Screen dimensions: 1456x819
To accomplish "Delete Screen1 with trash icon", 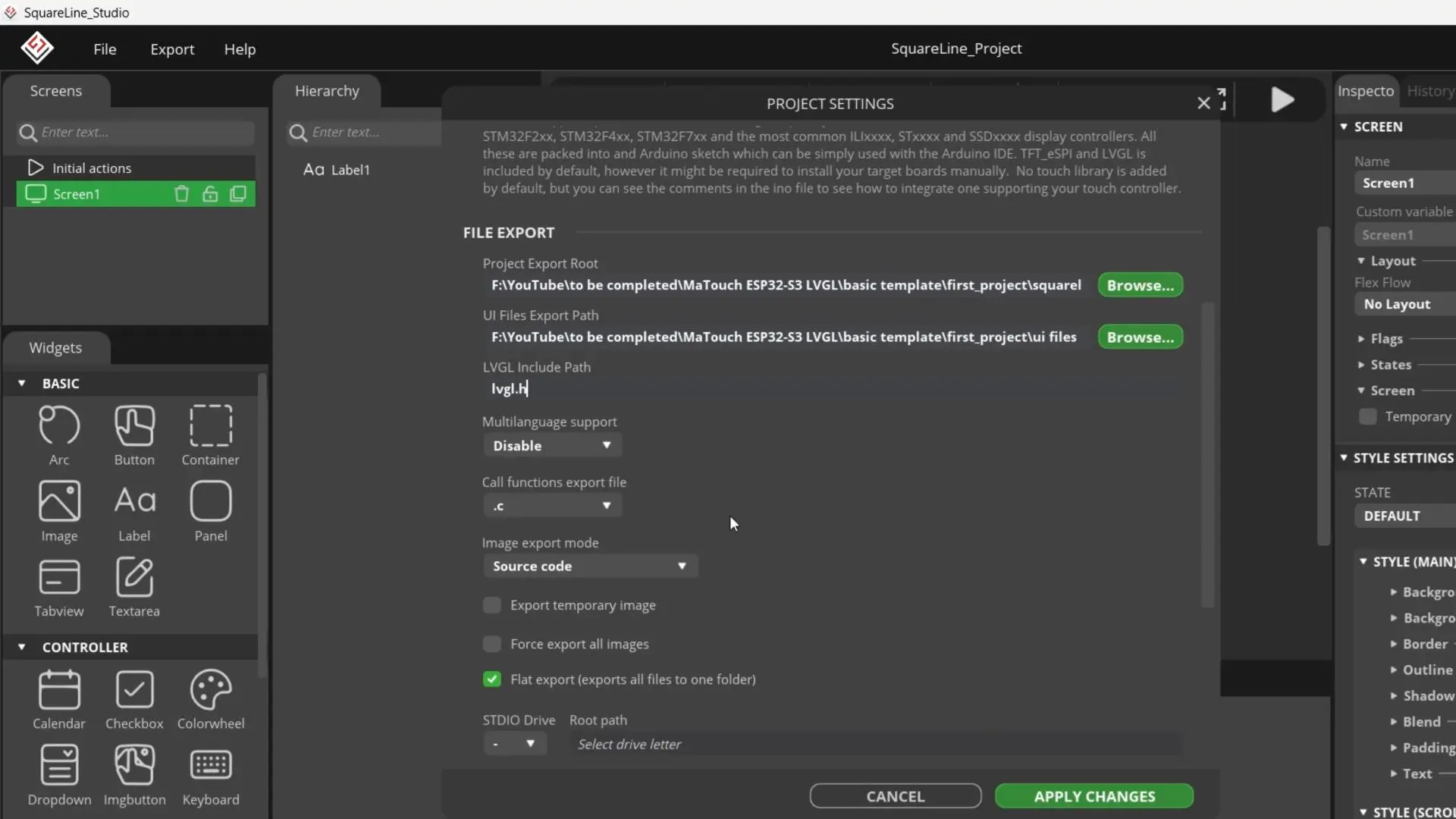I will tap(181, 194).
